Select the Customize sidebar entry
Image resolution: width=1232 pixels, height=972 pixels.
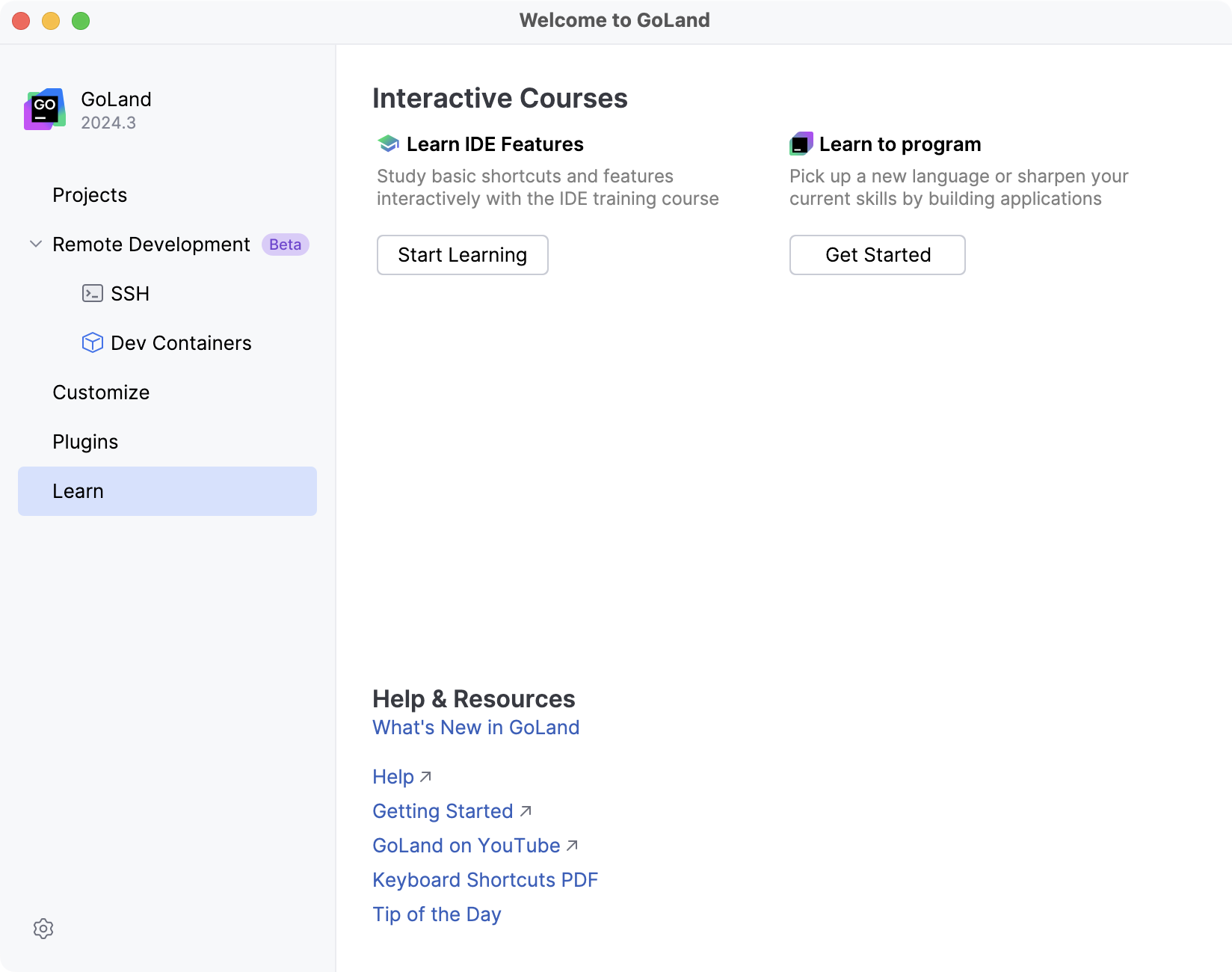point(100,392)
